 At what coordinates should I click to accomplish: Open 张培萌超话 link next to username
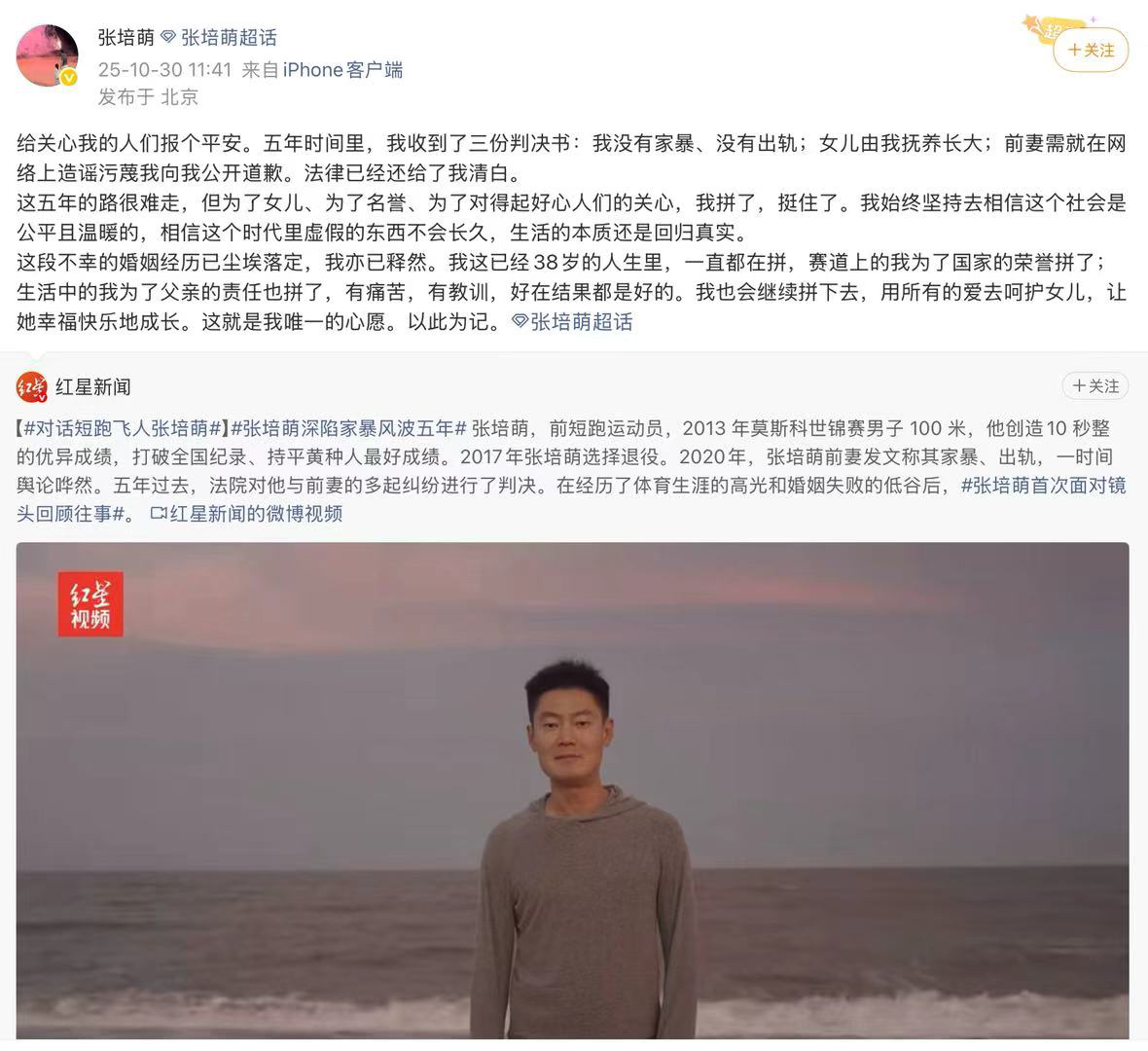229,37
